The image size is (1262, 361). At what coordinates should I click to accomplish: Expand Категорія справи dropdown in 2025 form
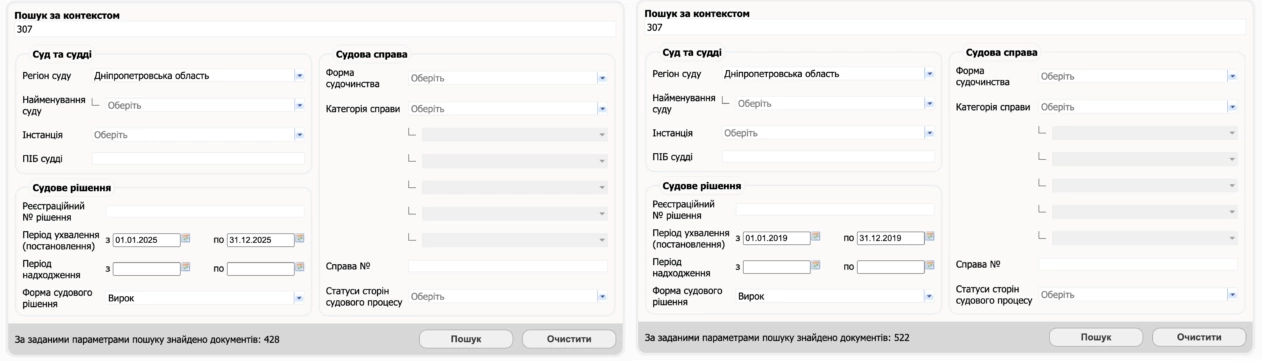tap(602, 108)
